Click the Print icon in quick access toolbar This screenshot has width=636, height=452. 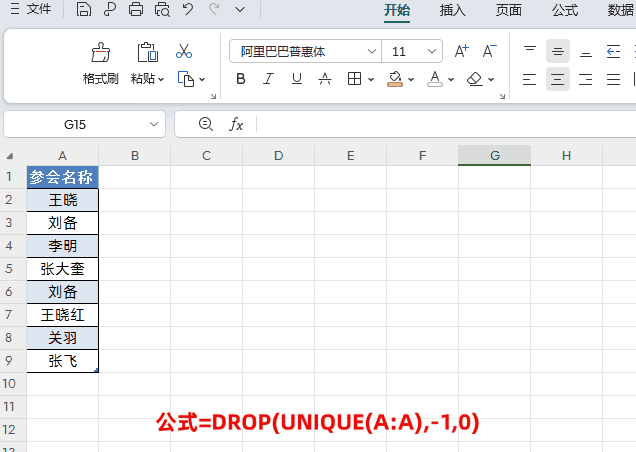pyautogui.click(x=136, y=10)
